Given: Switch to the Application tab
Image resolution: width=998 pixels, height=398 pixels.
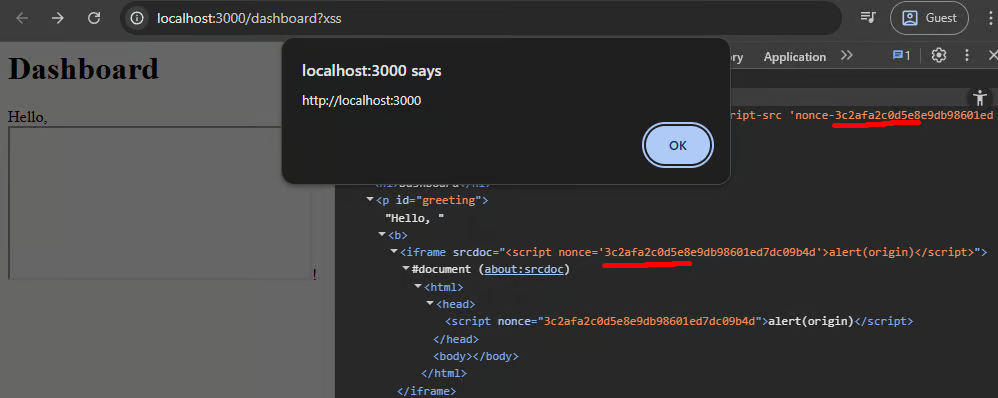Looking at the screenshot, I should tap(795, 57).
